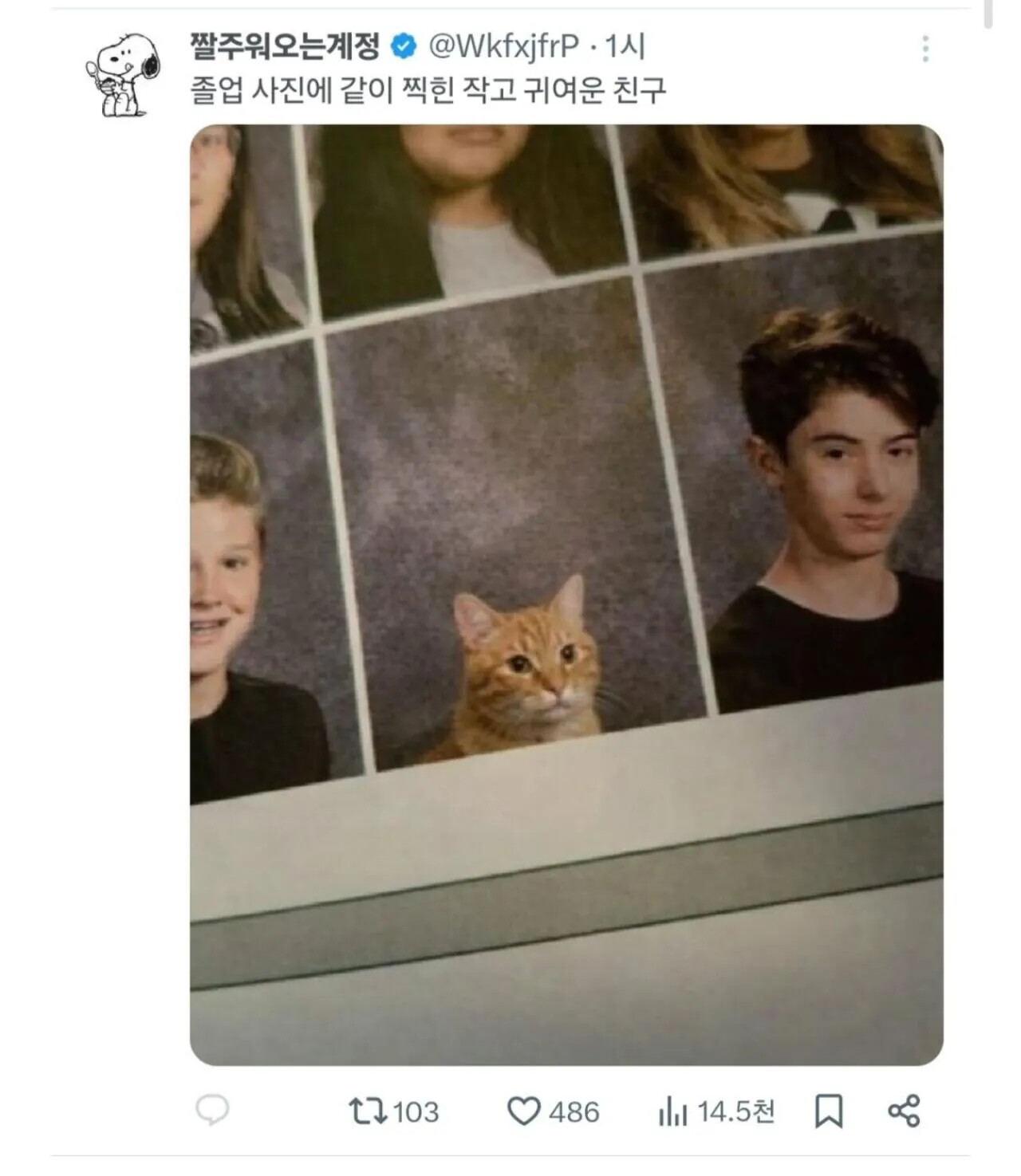
Task: Click the 1시 timestamp
Action: [625, 47]
